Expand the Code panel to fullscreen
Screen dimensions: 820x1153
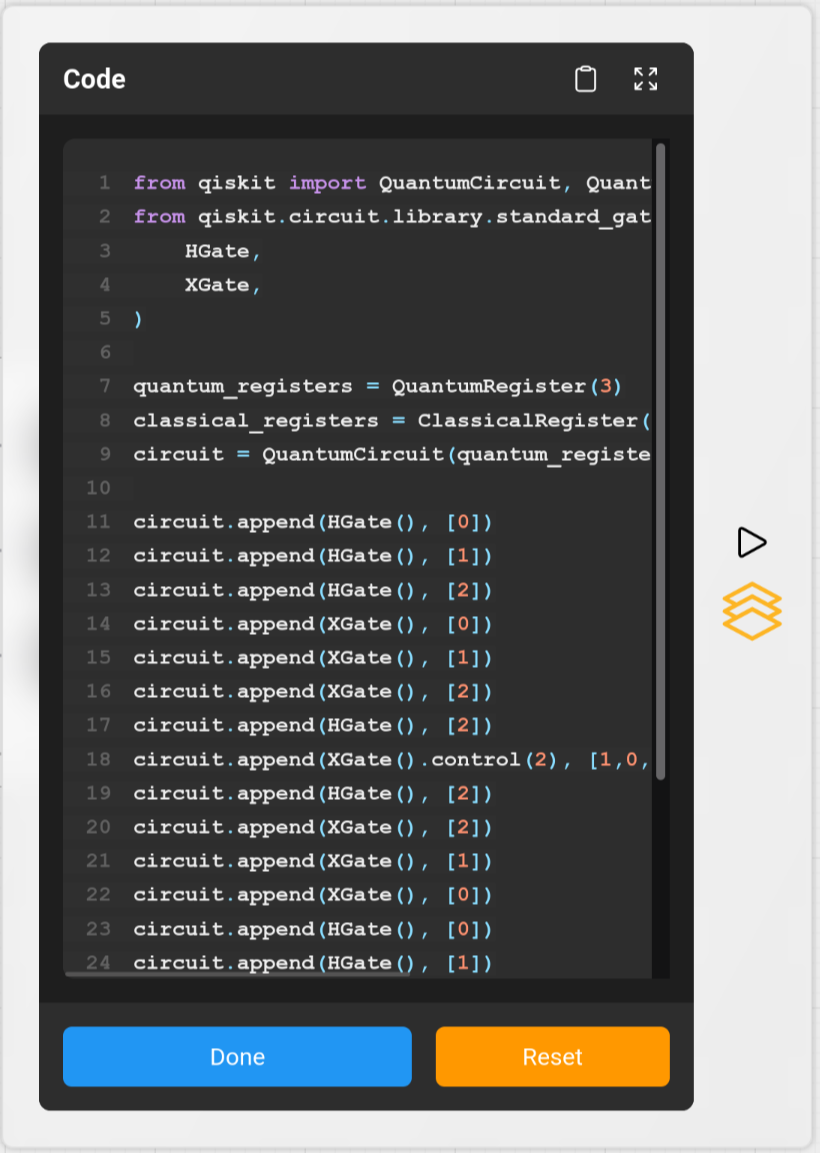645,79
